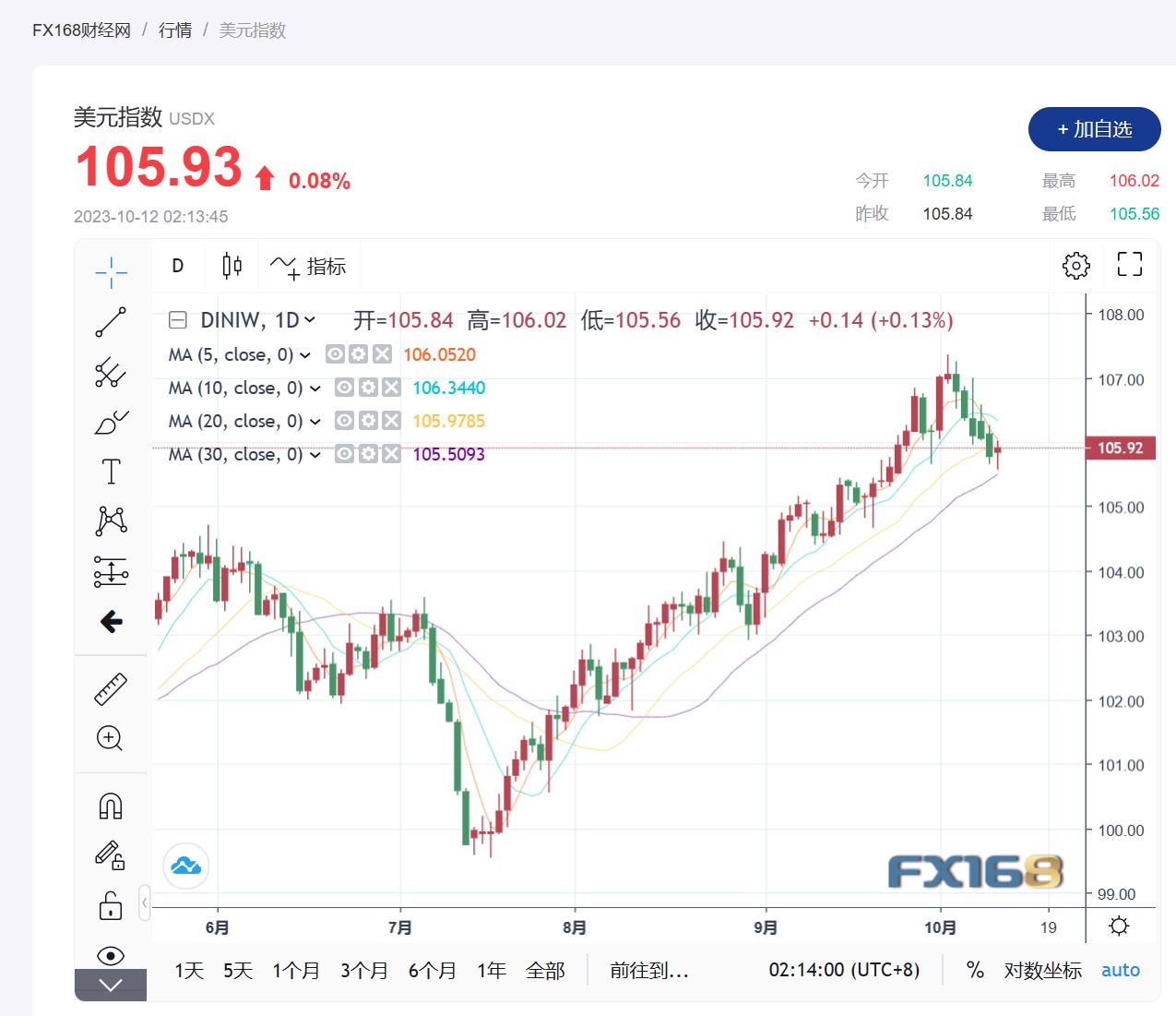
Task: Open chart settings gear icon
Action: click(x=1075, y=266)
